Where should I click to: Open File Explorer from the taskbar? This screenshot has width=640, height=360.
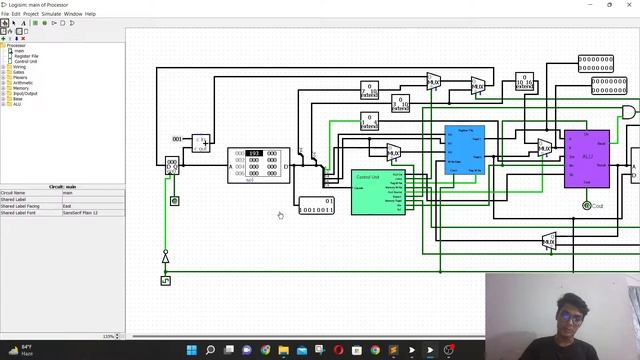coord(283,350)
